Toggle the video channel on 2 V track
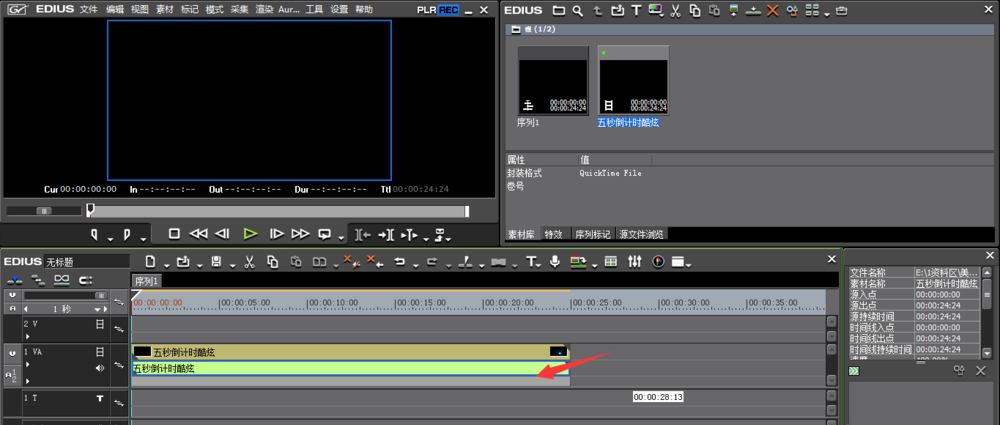The height and width of the screenshot is (425, 1000). [x=100, y=324]
